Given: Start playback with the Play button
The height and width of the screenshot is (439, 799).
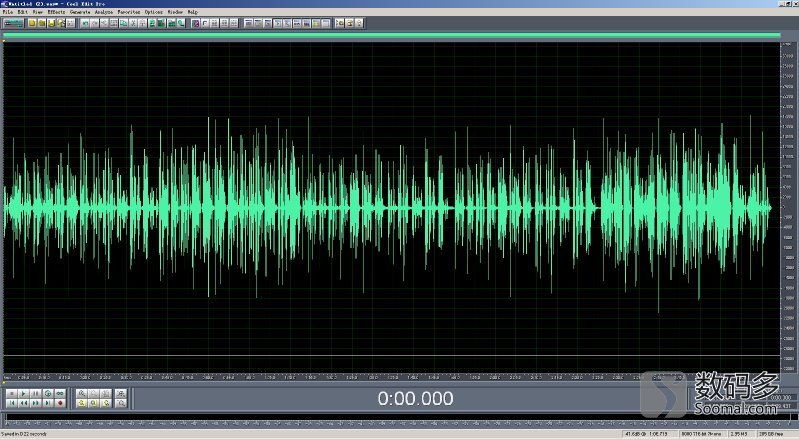Looking at the screenshot, I should pos(23,394).
